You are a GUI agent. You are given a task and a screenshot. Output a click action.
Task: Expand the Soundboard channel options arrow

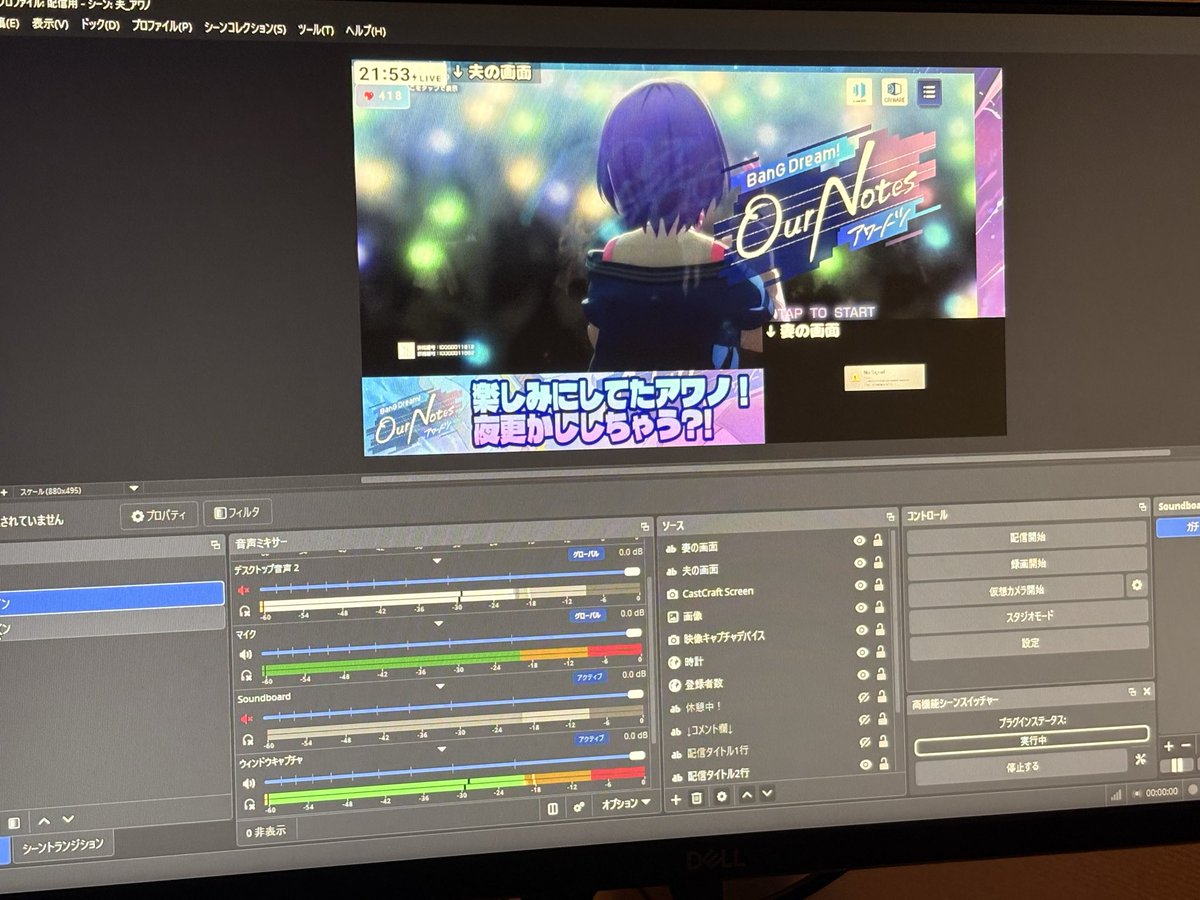click(x=439, y=686)
